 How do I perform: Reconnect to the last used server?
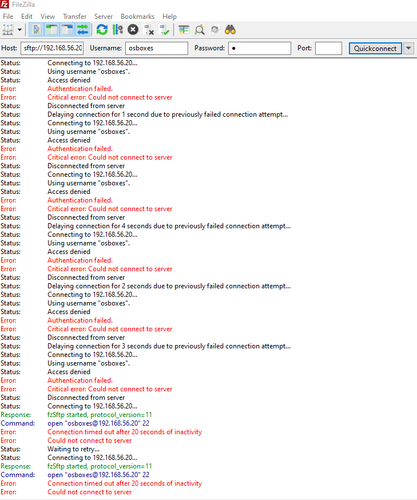coord(164,30)
